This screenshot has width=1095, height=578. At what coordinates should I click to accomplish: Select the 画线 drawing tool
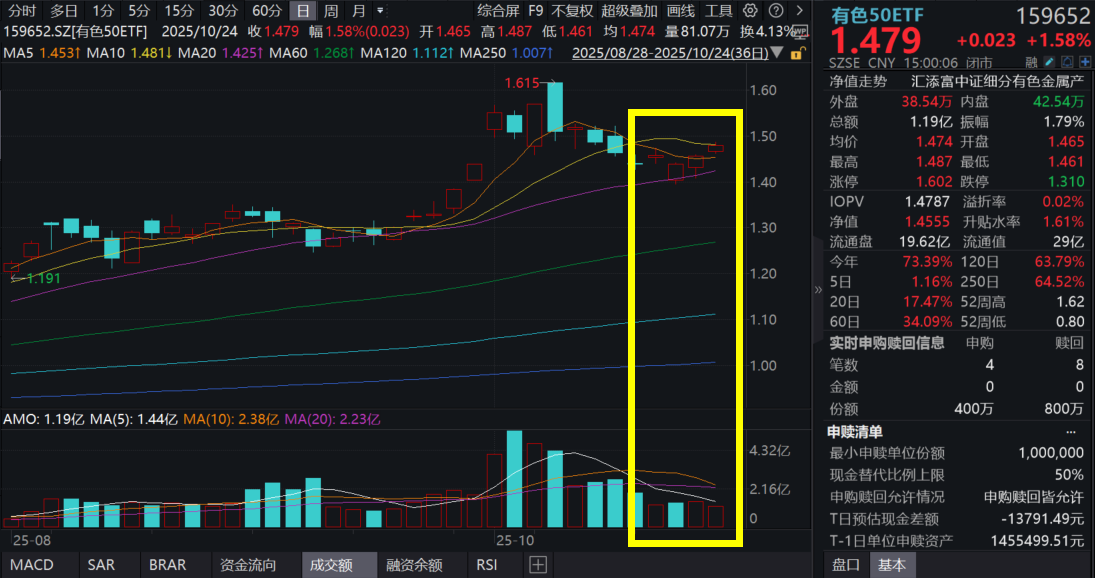(x=680, y=12)
